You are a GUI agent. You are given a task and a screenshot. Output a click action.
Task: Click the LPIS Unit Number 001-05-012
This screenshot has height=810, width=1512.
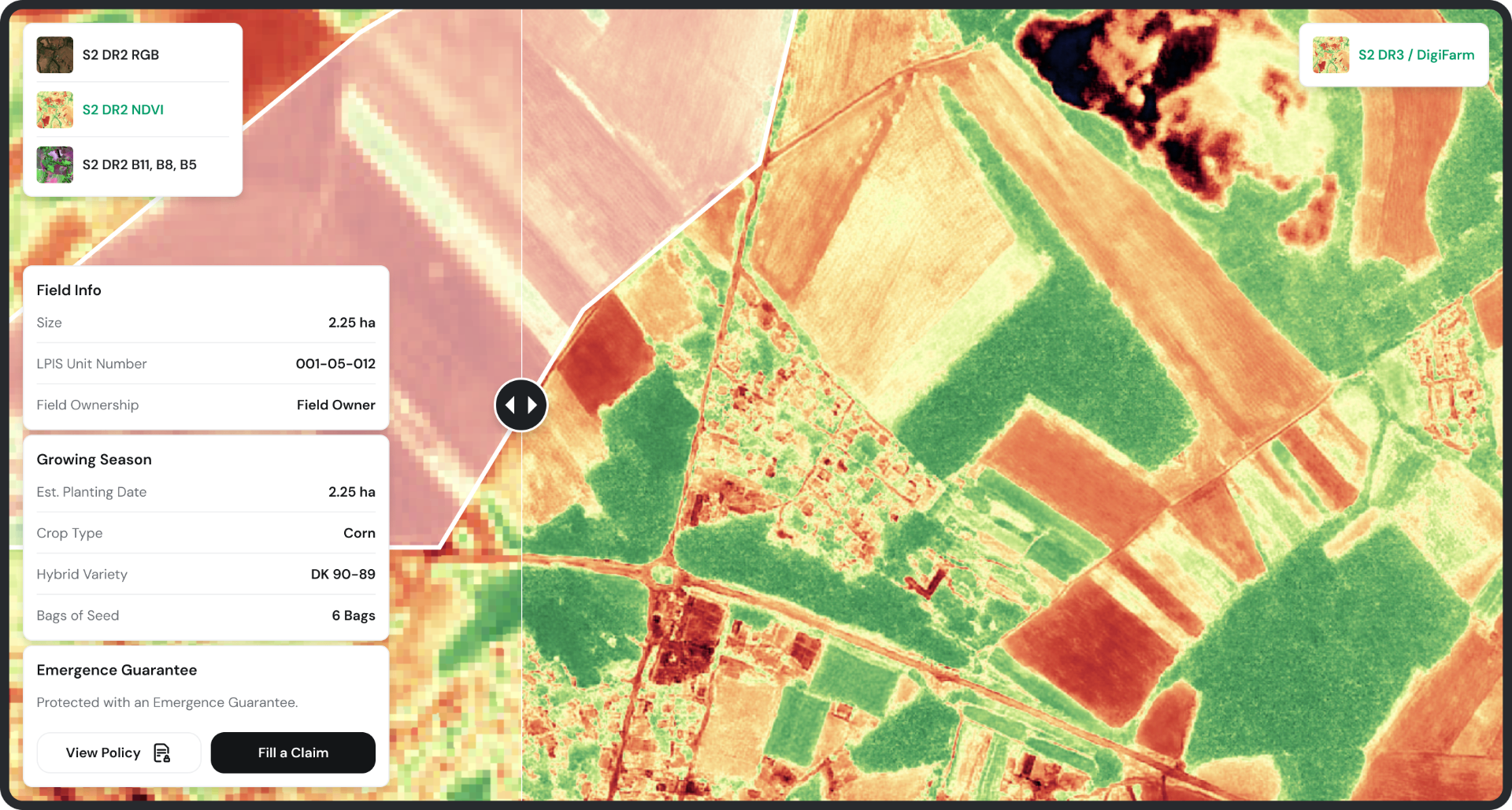click(x=335, y=364)
